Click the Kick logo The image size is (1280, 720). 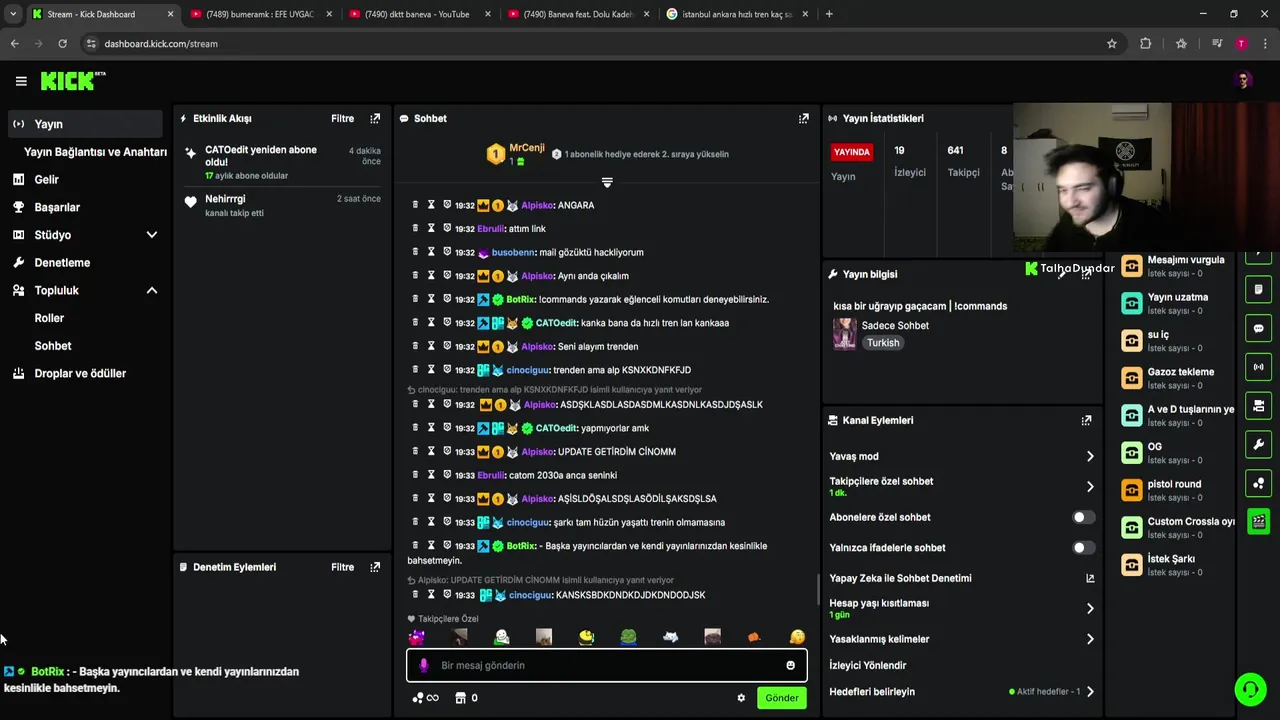[73, 81]
